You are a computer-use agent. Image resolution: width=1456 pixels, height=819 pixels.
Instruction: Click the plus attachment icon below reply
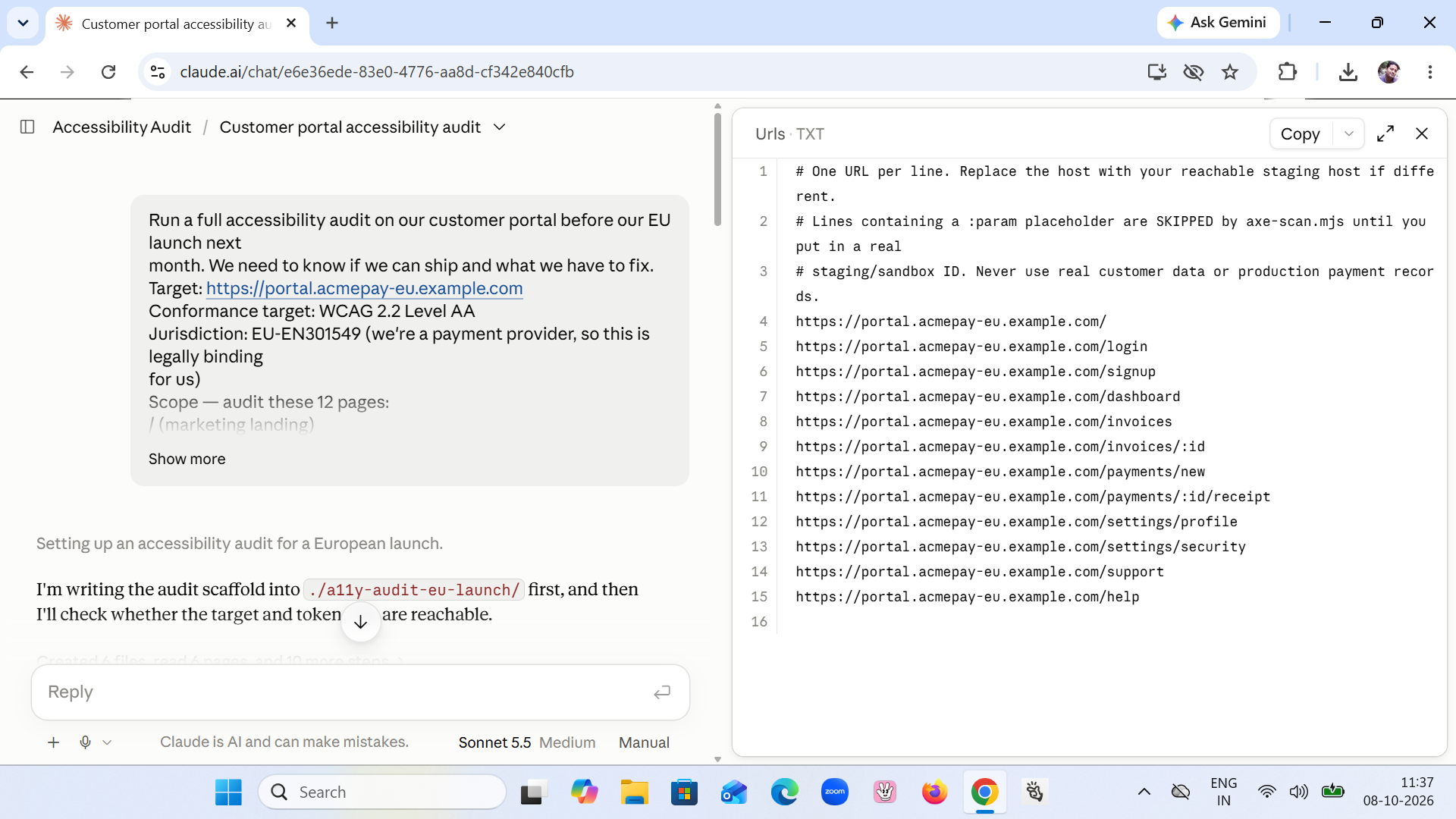pyautogui.click(x=53, y=742)
